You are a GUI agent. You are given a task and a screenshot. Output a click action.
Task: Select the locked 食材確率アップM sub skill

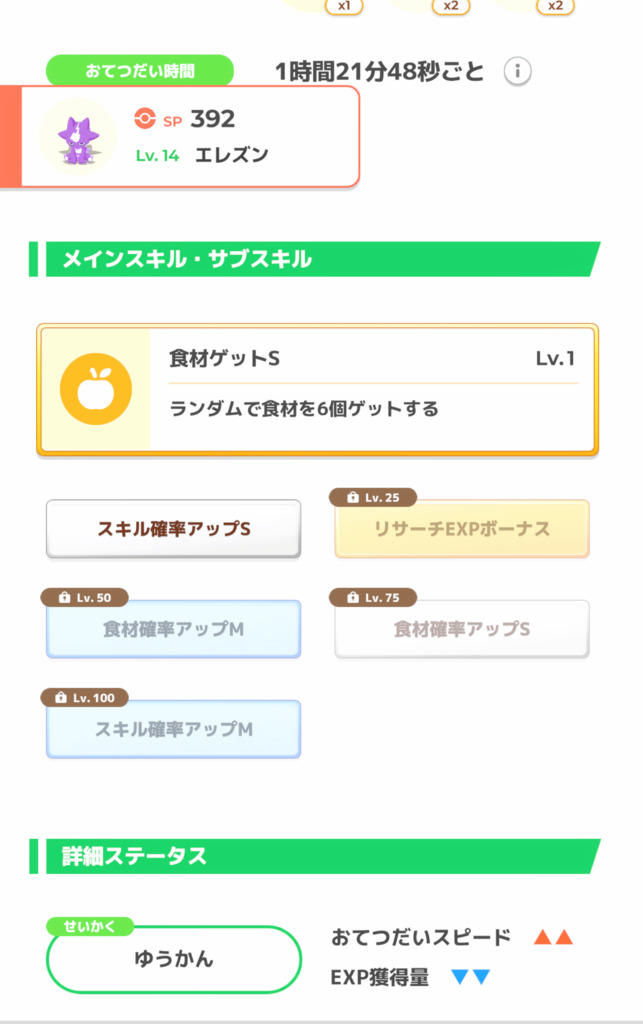point(174,629)
